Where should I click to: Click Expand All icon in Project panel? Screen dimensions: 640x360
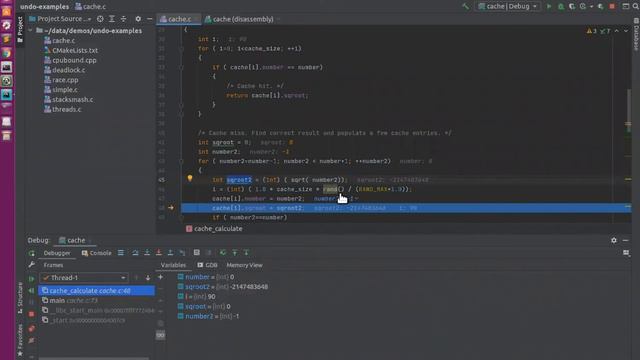[x=112, y=19]
